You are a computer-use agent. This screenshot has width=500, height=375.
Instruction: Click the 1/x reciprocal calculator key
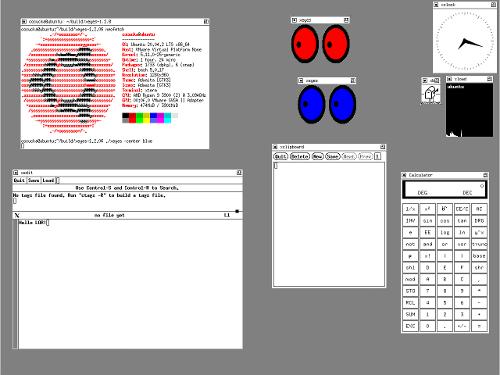[x=410, y=209]
